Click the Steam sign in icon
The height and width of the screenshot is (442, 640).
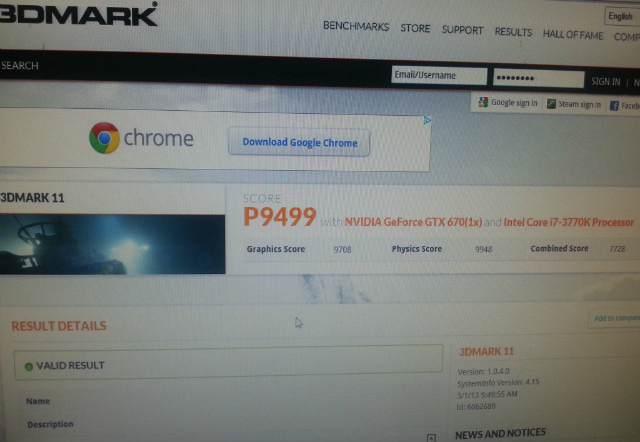tap(551, 104)
